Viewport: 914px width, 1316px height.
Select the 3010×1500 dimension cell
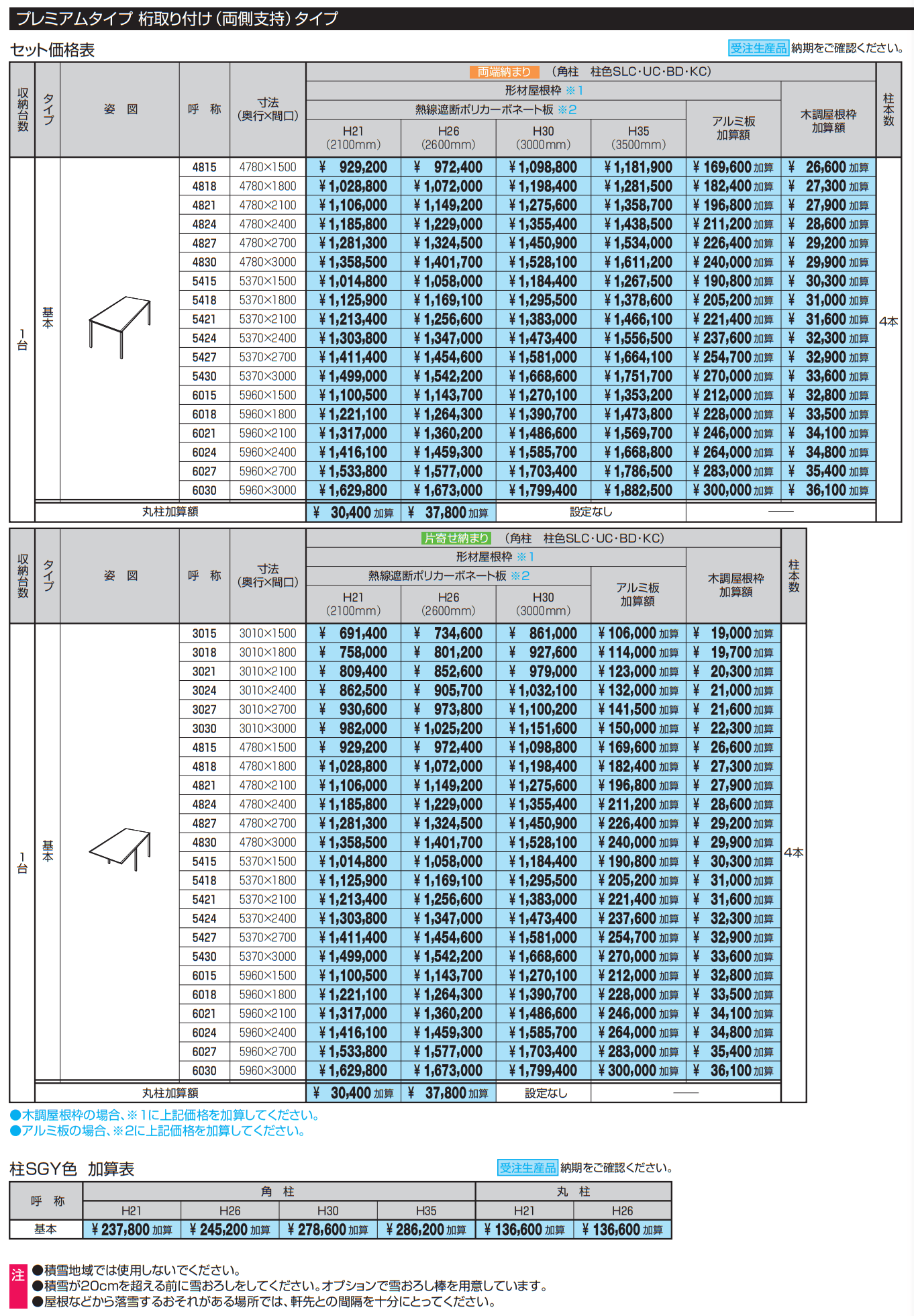(268, 633)
